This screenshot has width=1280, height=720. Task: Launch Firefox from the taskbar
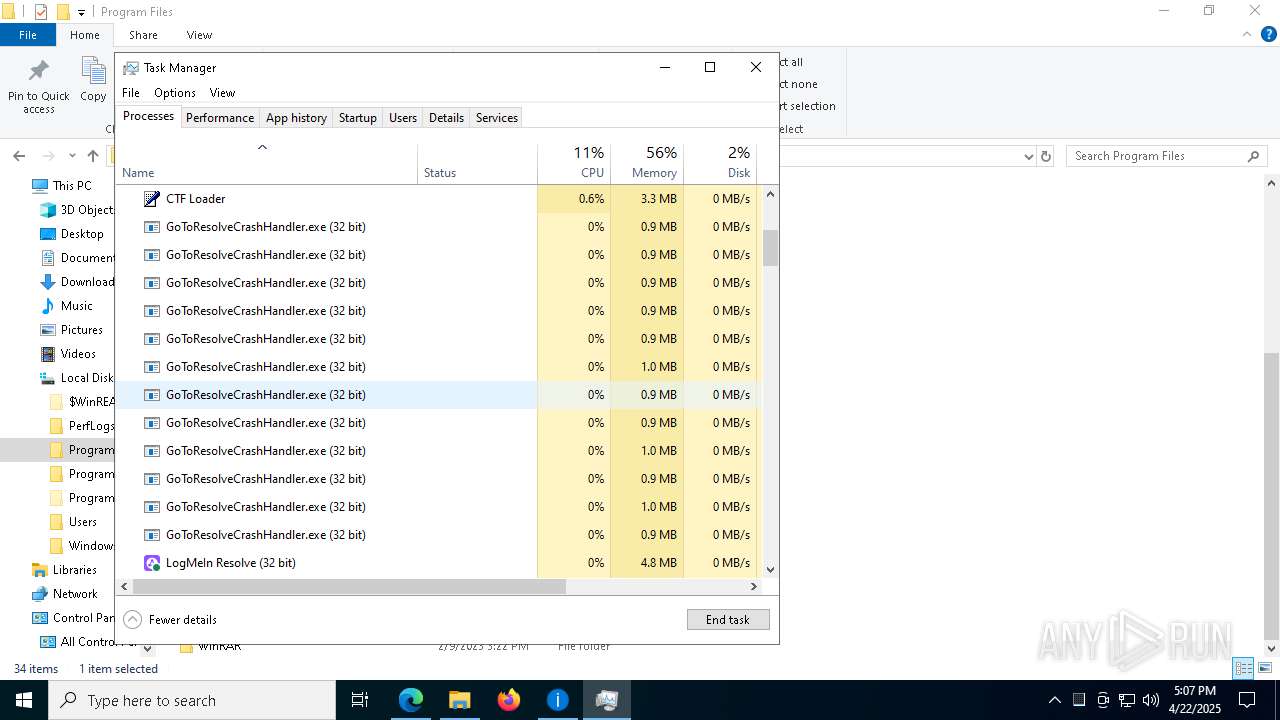pos(508,700)
